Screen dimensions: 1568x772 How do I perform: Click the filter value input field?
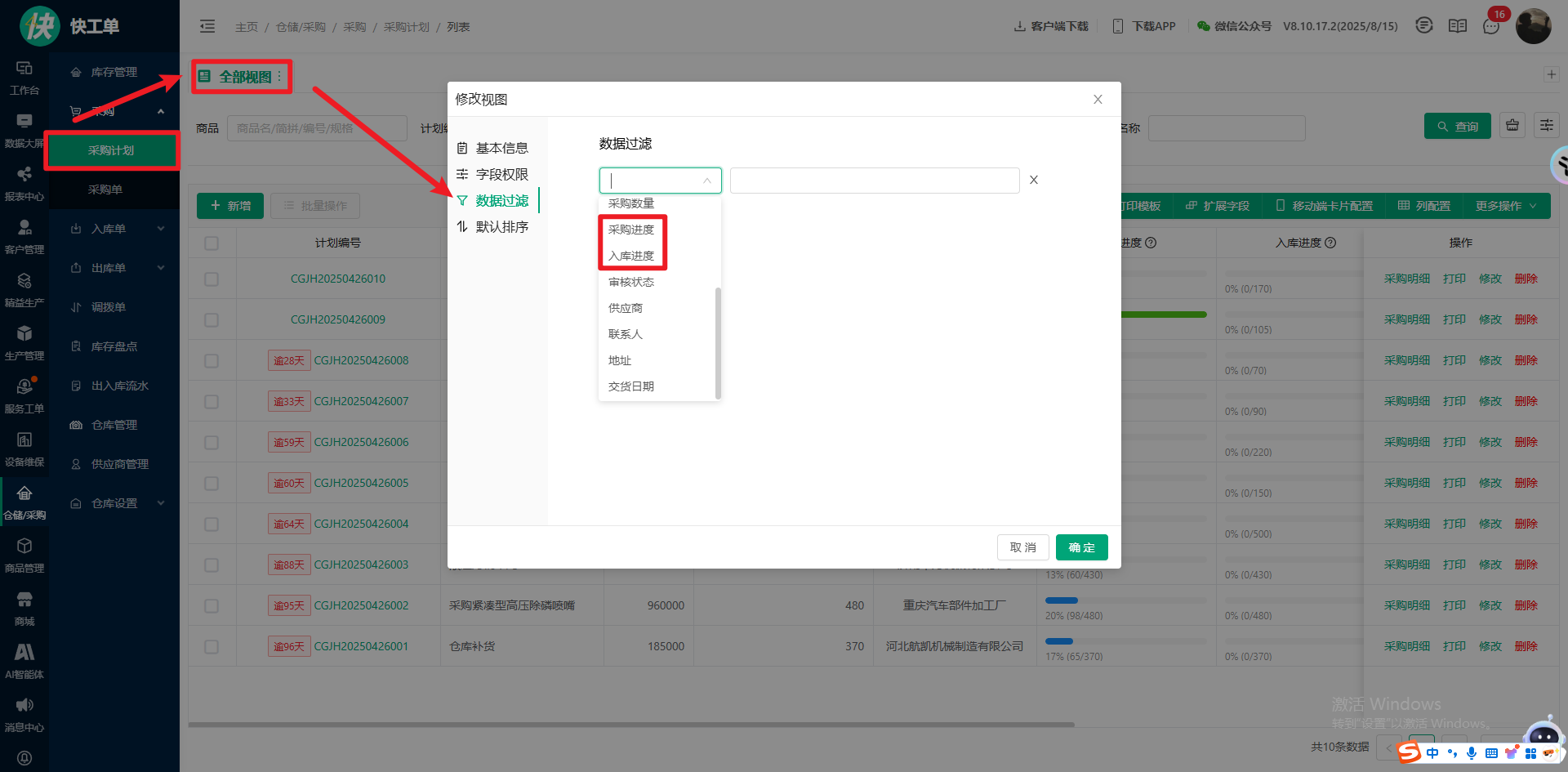click(874, 181)
